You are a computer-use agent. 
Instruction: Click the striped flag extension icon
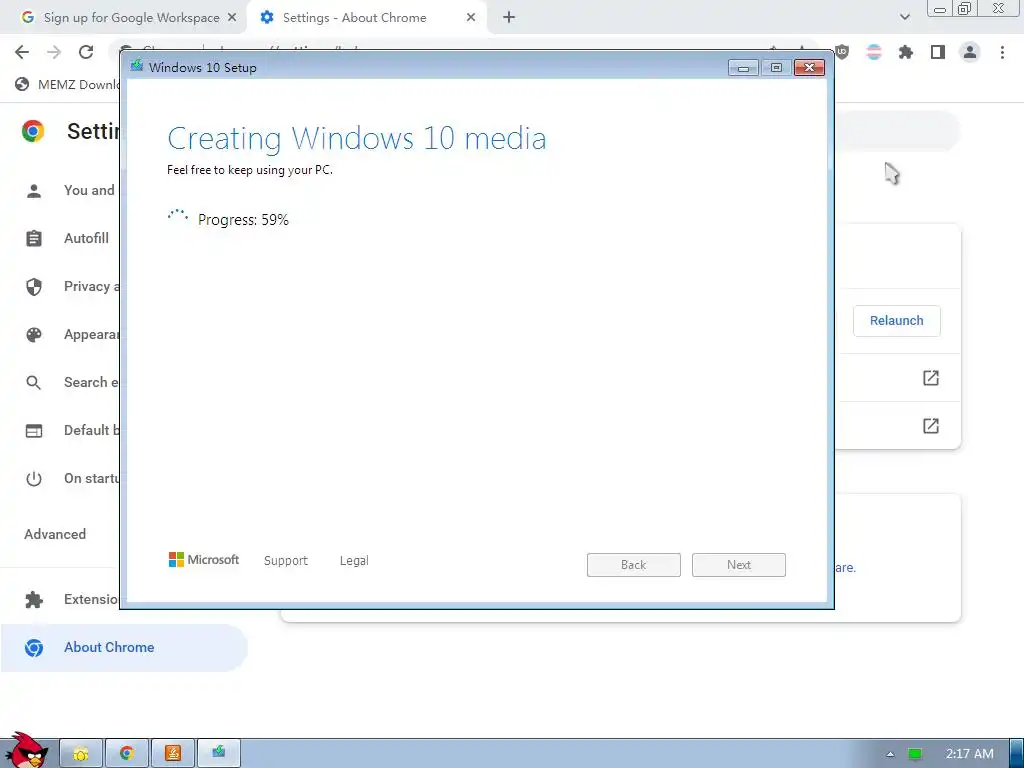click(x=874, y=52)
